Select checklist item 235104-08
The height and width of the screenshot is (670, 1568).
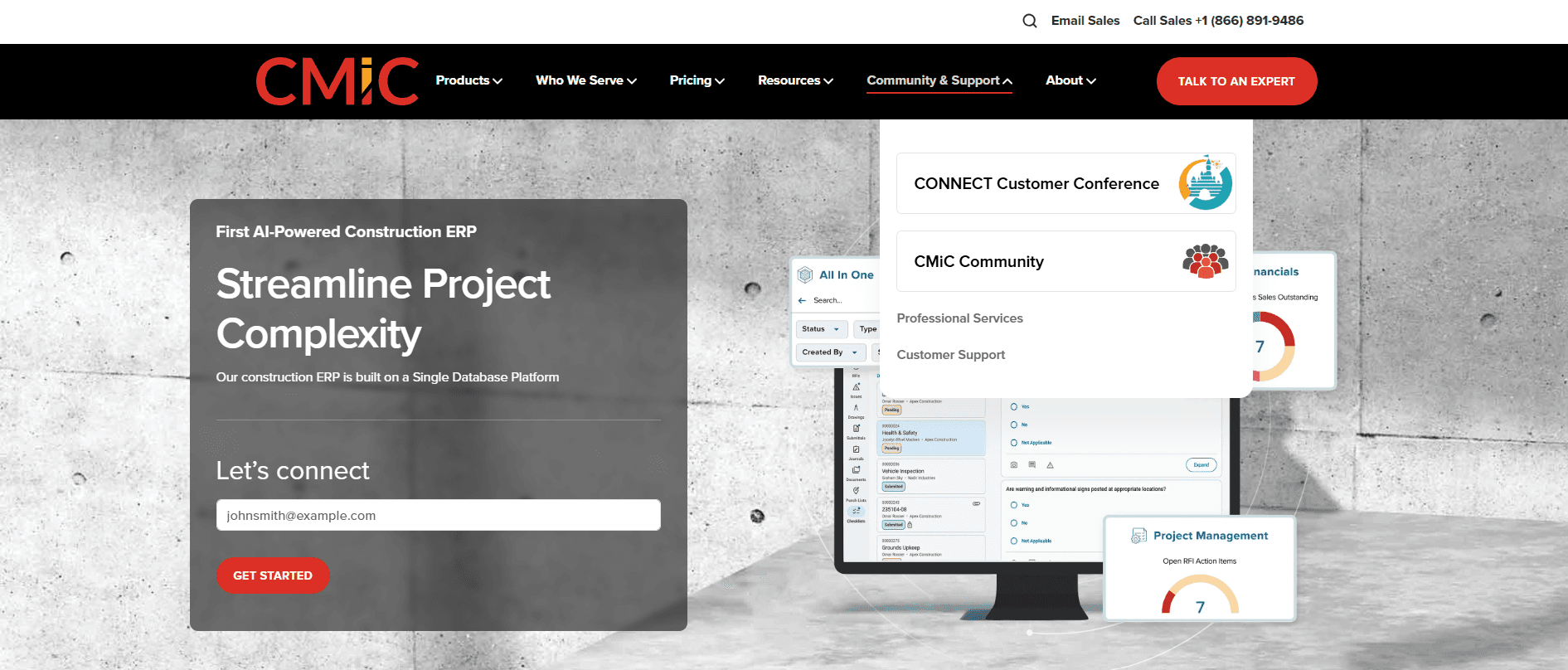(x=932, y=515)
